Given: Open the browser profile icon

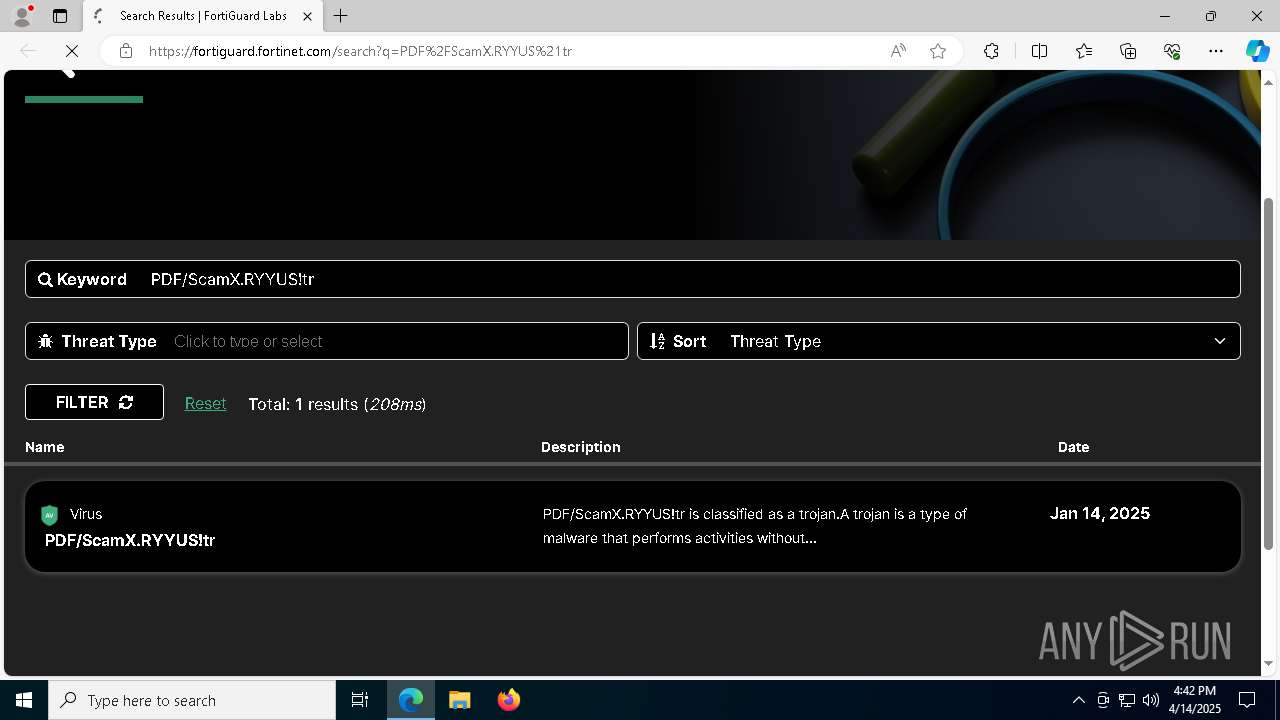Looking at the screenshot, I should click(22, 16).
